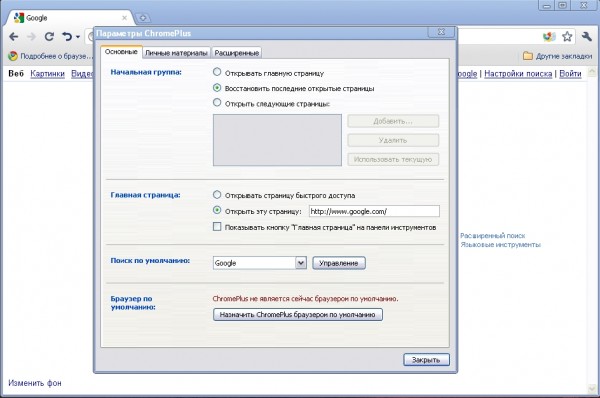This screenshot has height=398, width=600.
Task: Click the home page URL field
Action: pos(374,211)
